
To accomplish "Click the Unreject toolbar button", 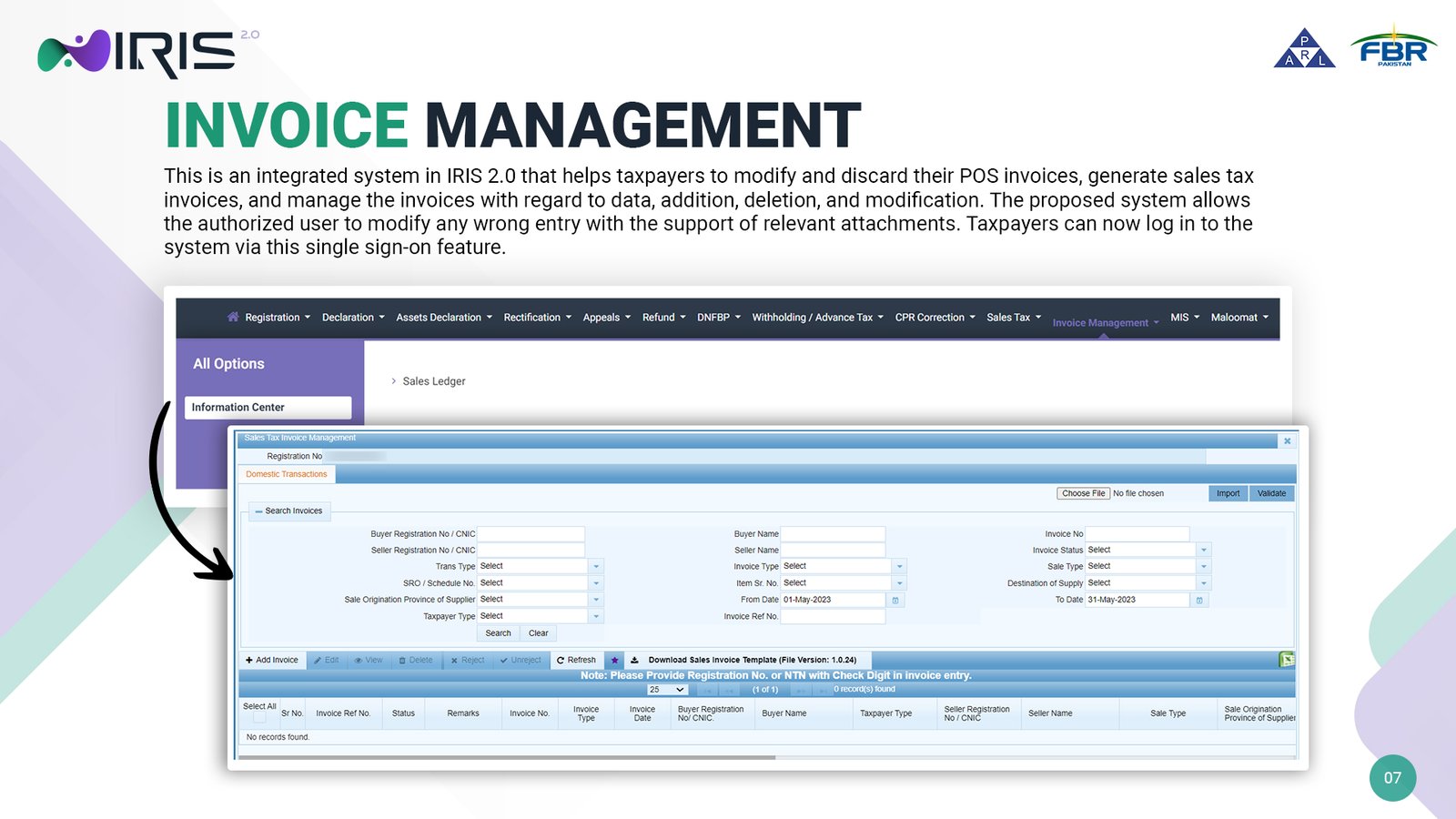I will click(x=521, y=661).
